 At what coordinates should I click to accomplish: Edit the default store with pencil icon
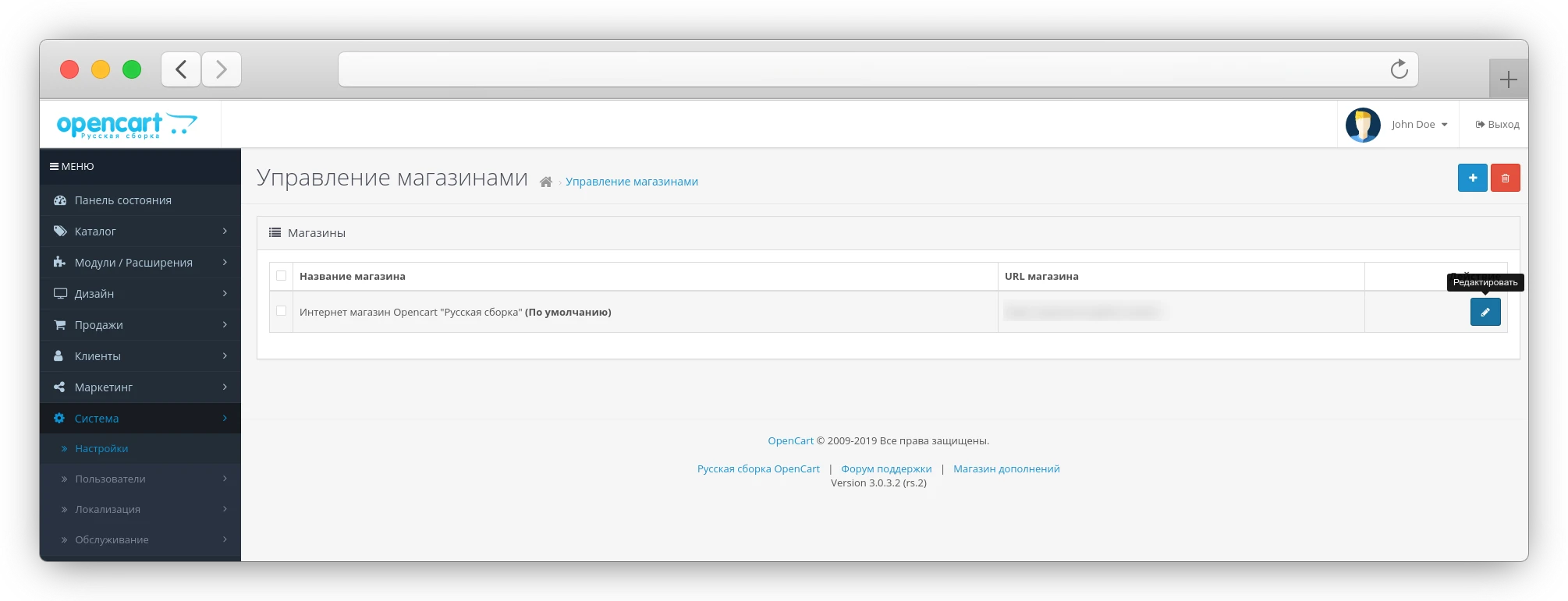coord(1485,312)
